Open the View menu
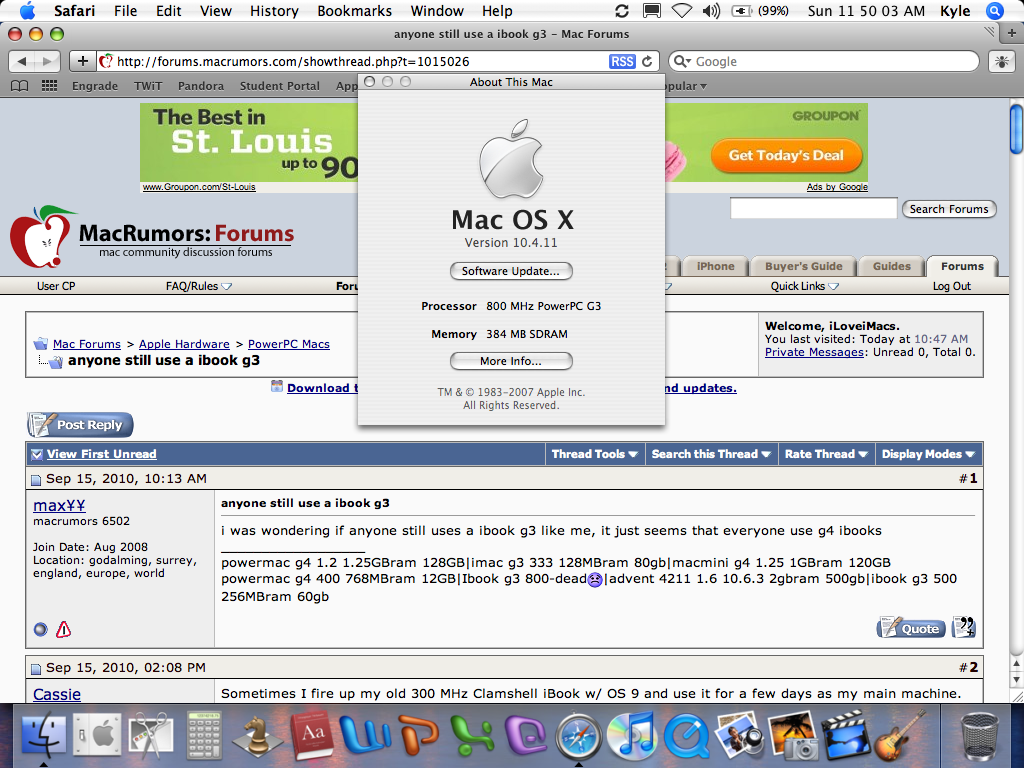 click(216, 11)
